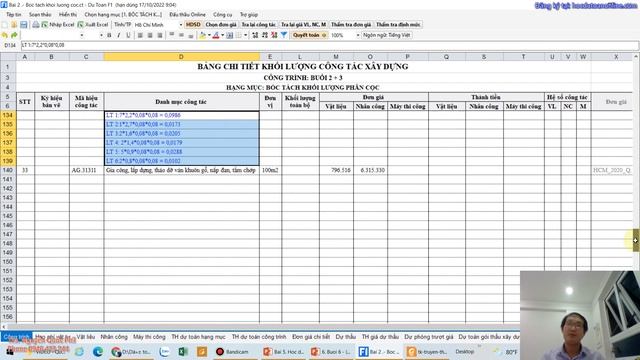Click the first sort rows icon
The image size is (640, 360).
(x=255, y=36)
